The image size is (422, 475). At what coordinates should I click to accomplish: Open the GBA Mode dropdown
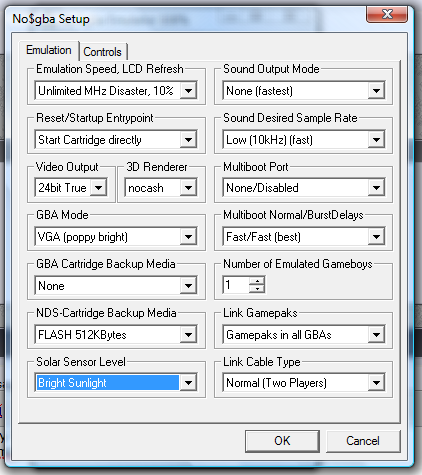pyautogui.click(x=116, y=237)
